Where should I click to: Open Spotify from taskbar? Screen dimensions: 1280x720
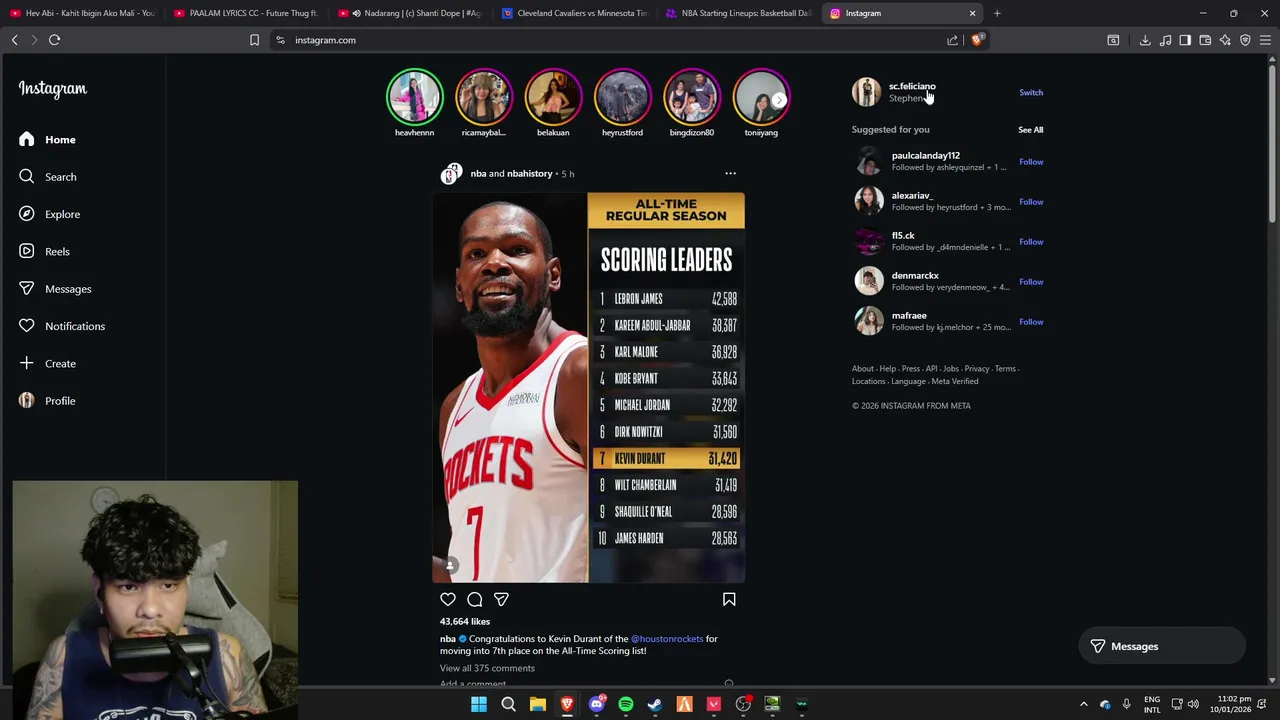(x=626, y=705)
